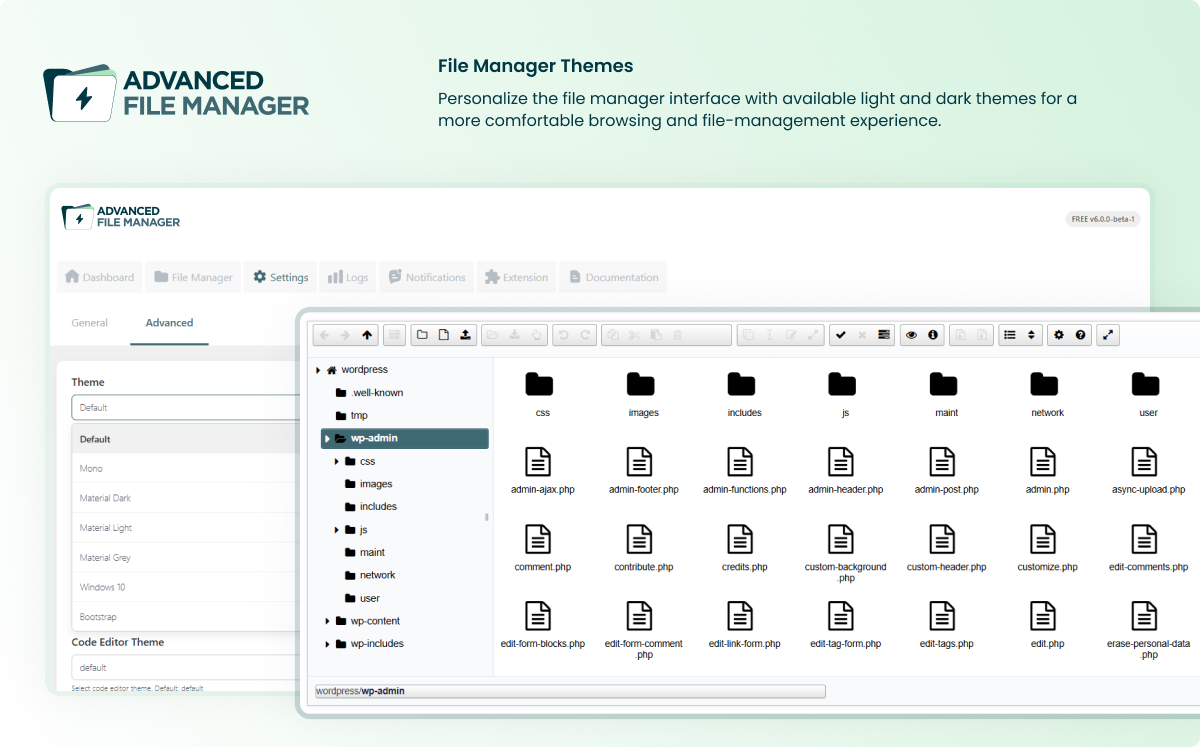Open file manager preferences gear icon
1200x747 pixels.
(1059, 335)
